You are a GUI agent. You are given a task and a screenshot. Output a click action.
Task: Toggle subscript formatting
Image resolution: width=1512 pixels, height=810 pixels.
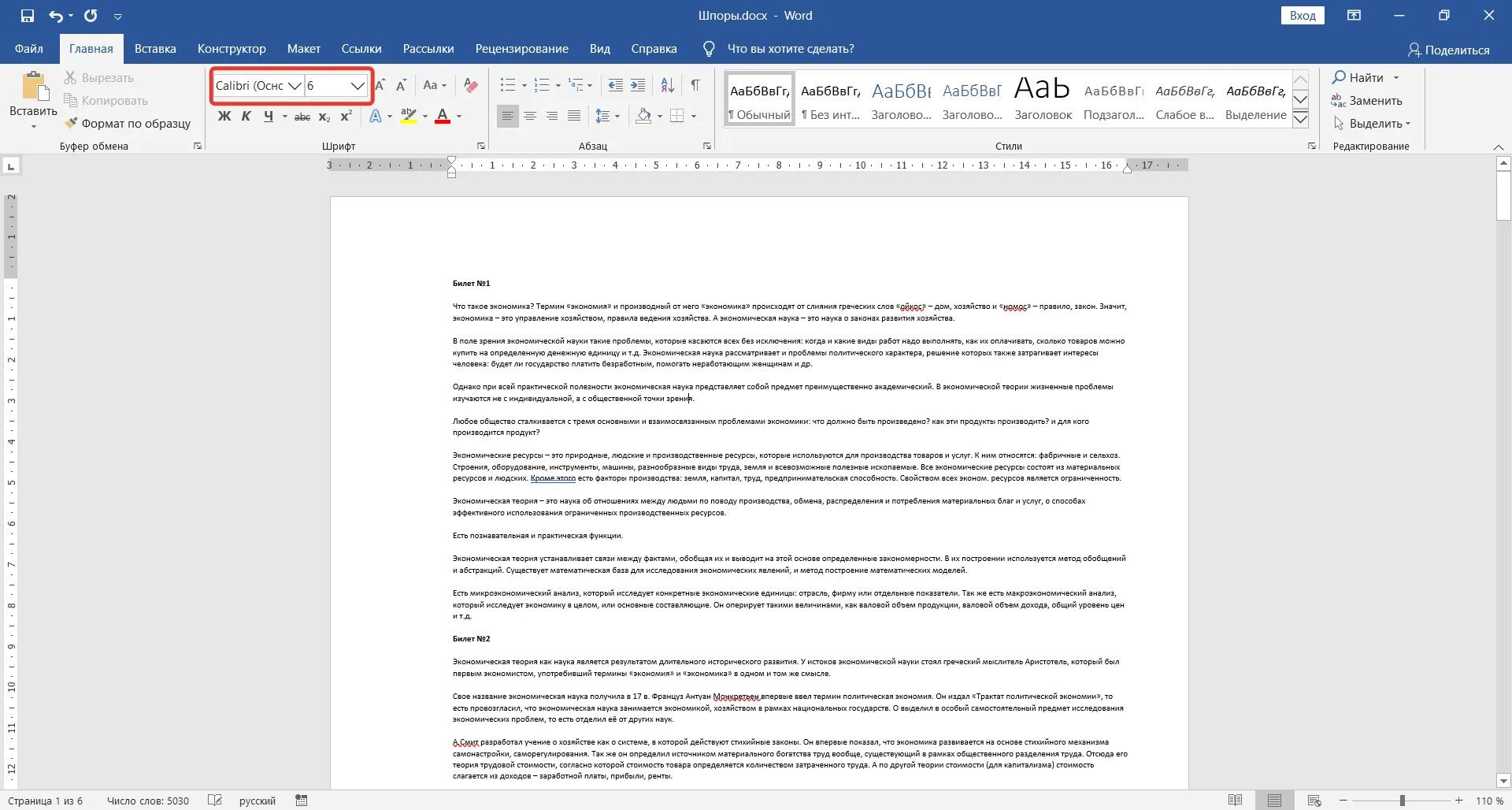(x=324, y=117)
